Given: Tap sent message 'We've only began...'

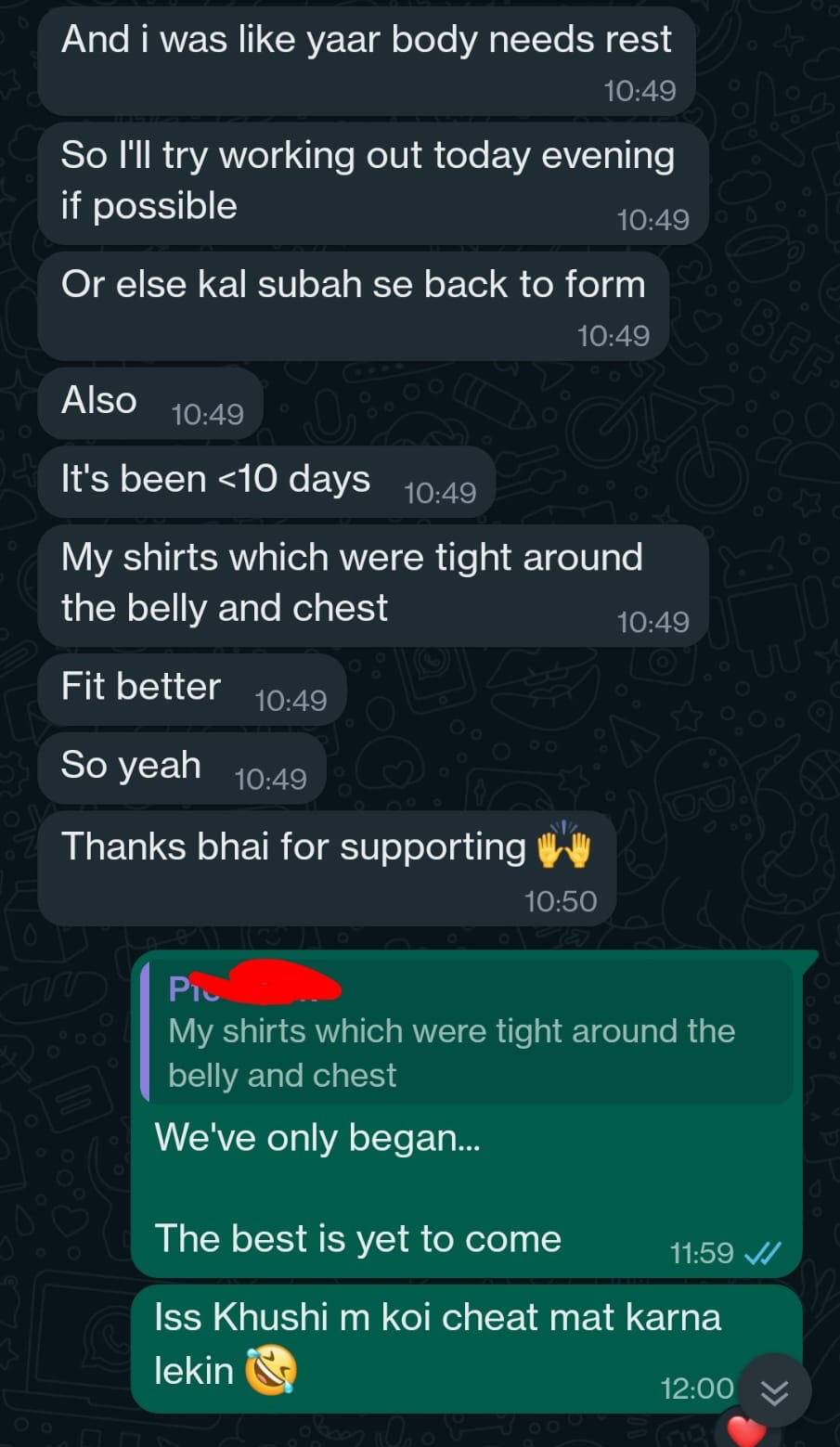Looking at the screenshot, I should (x=317, y=1137).
